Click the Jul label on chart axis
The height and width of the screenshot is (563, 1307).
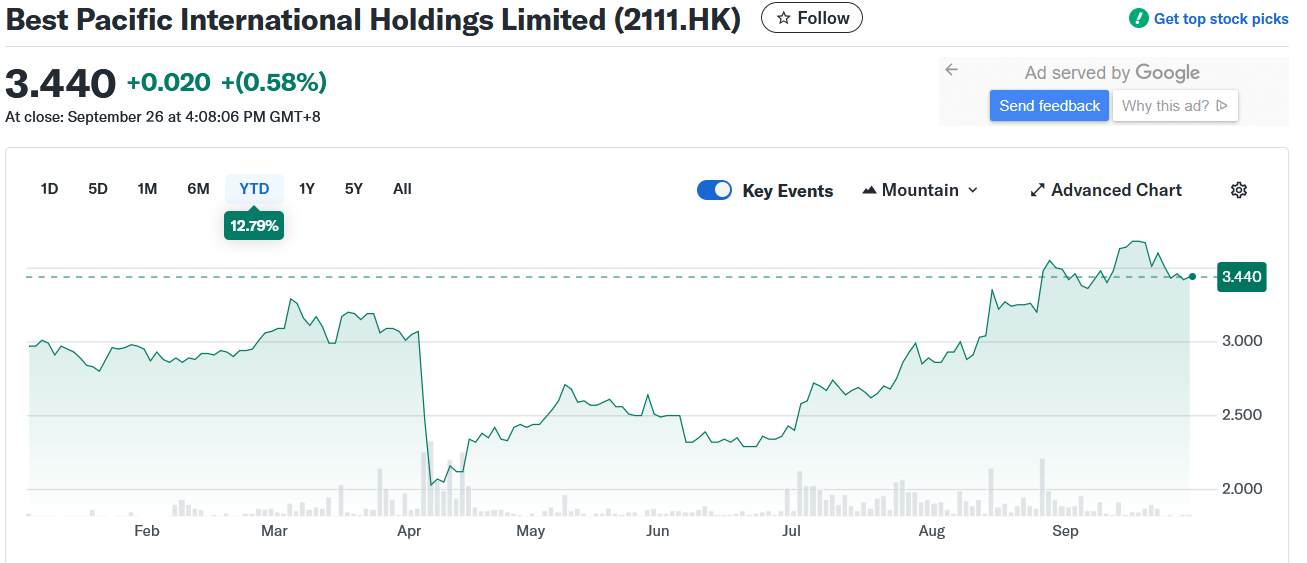tap(791, 531)
